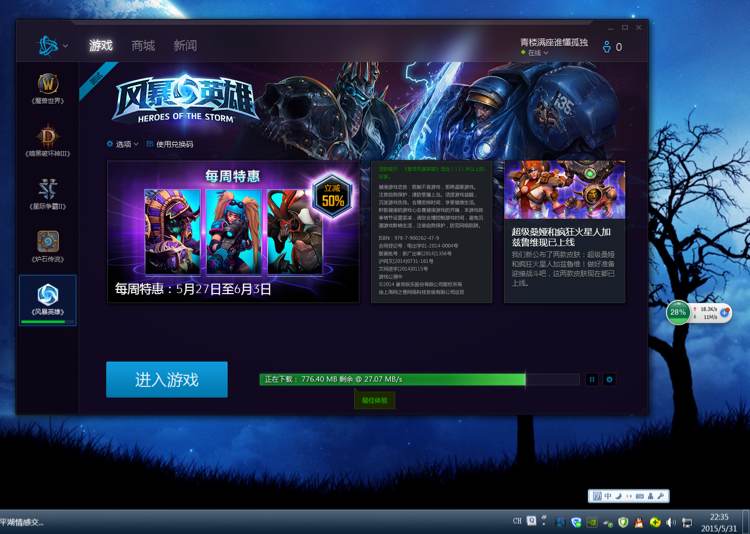Open the Battle.net logo menu
This screenshot has width=750, height=534.
coord(52,46)
